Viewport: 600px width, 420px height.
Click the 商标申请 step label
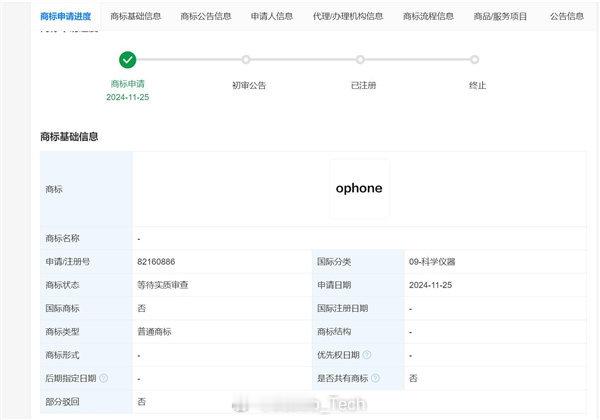[127, 84]
